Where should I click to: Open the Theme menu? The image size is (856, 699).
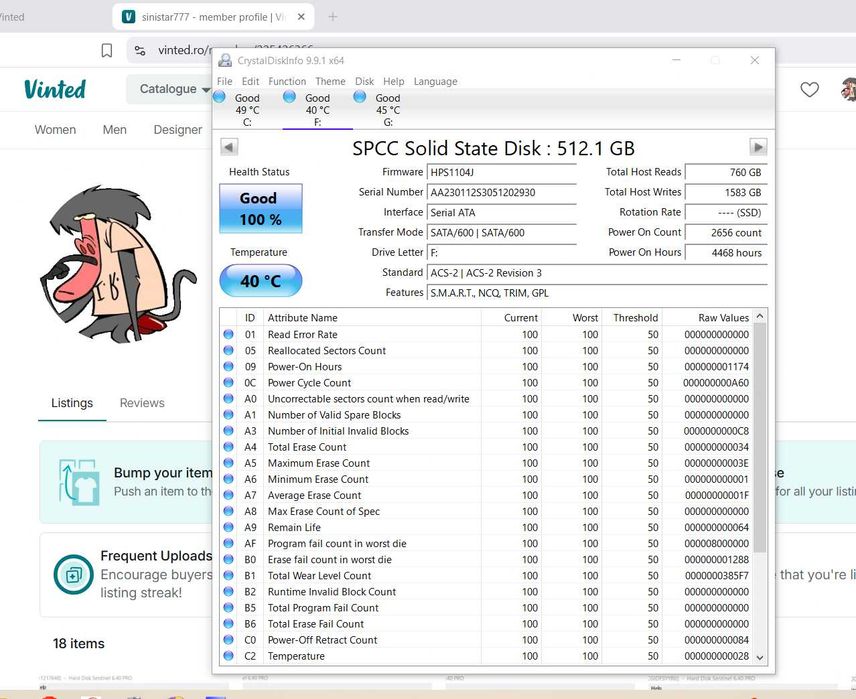tap(330, 81)
